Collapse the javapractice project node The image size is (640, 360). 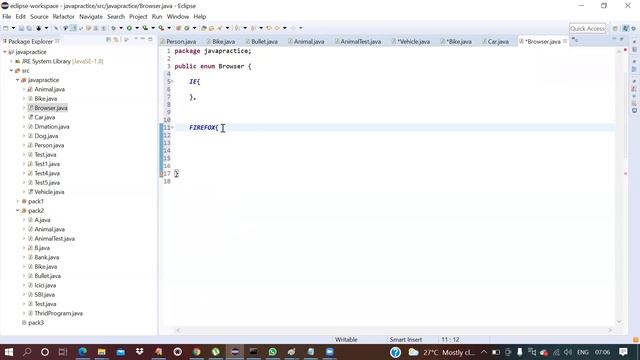(x=5, y=52)
